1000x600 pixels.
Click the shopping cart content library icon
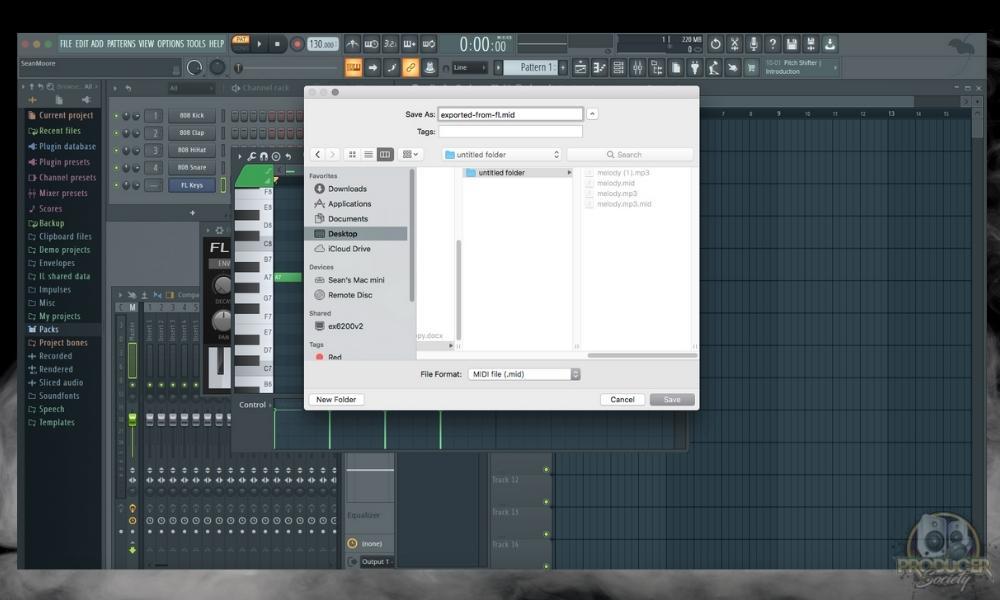click(x=751, y=68)
